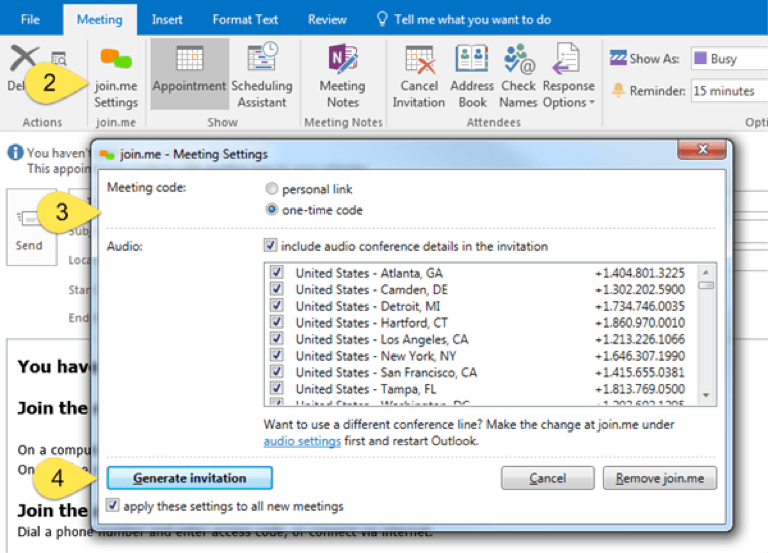The image size is (768, 553).
Task: Switch to the Meeting tab
Action: [100, 20]
